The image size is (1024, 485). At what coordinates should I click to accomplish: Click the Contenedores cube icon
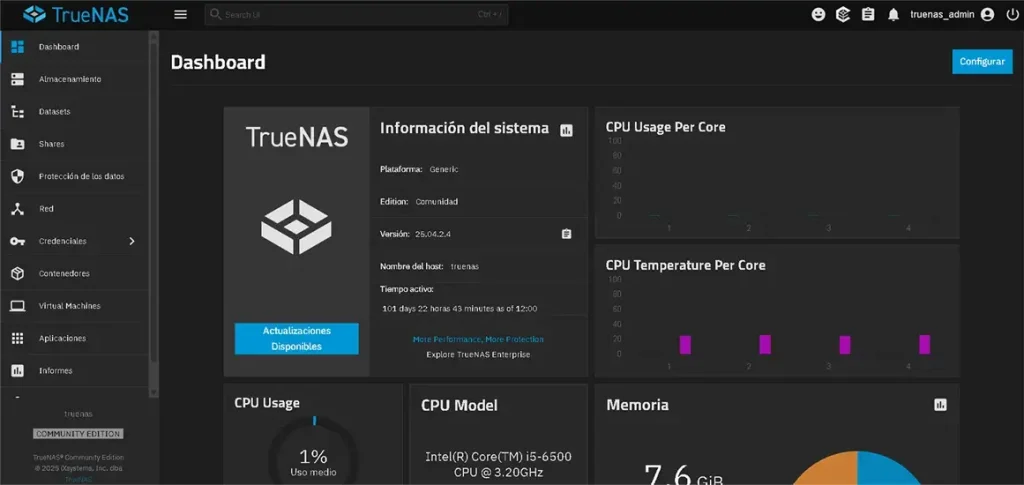coord(18,274)
